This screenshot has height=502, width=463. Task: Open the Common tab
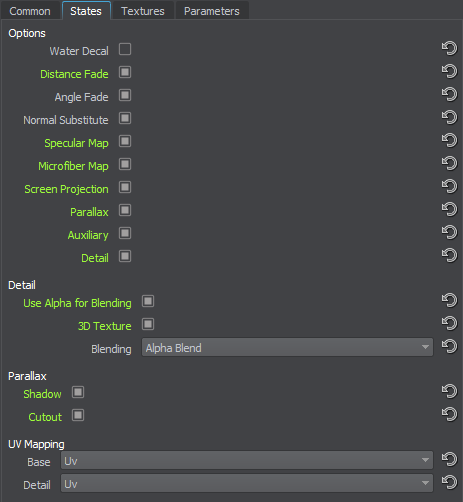30,11
